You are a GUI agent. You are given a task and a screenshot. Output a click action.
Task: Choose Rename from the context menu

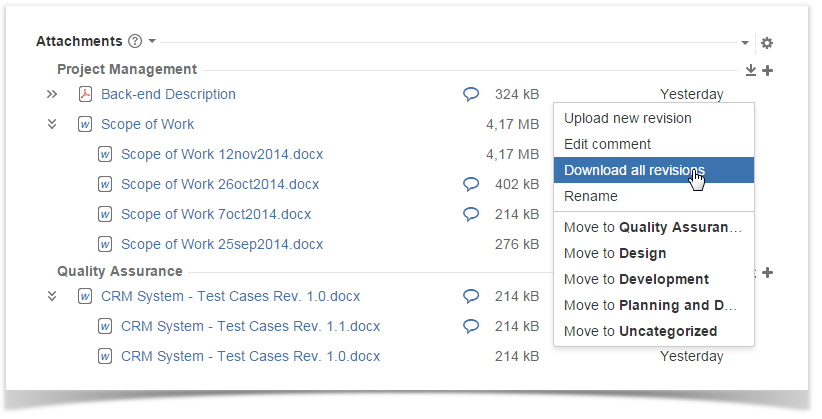tap(591, 196)
